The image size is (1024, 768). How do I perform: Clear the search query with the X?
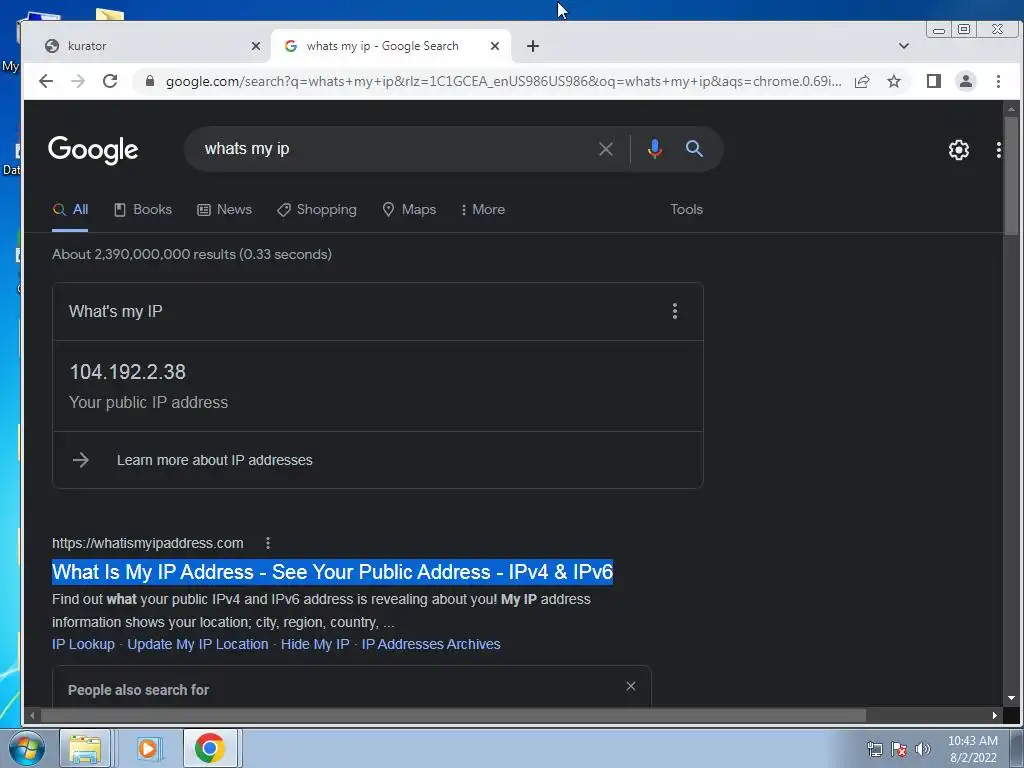tap(605, 149)
